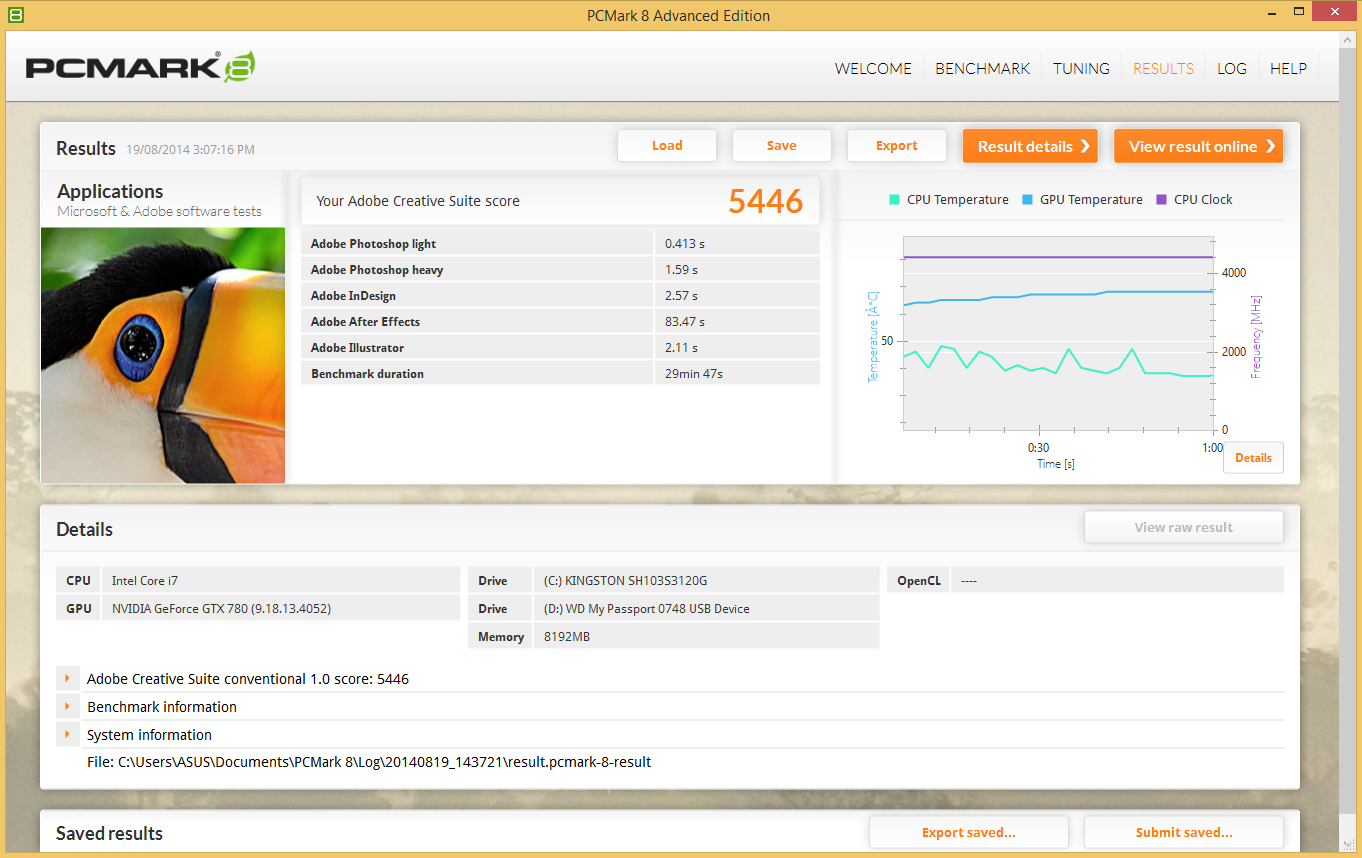This screenshot has height=858, width=1362.
Task: Switch to the BENCHMARK tab
Action: click(x=982, y=69)
